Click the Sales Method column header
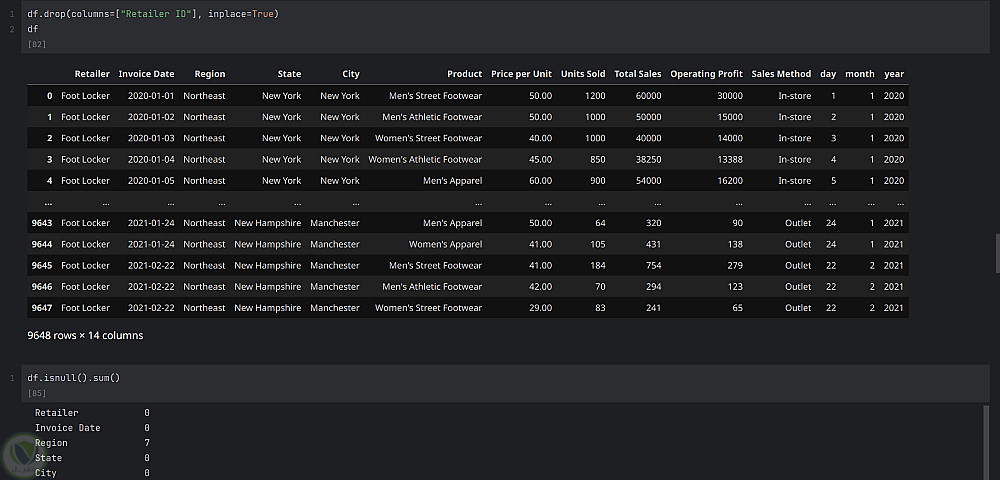Screen dimensions: 1000x480 (x=781, y=74)
